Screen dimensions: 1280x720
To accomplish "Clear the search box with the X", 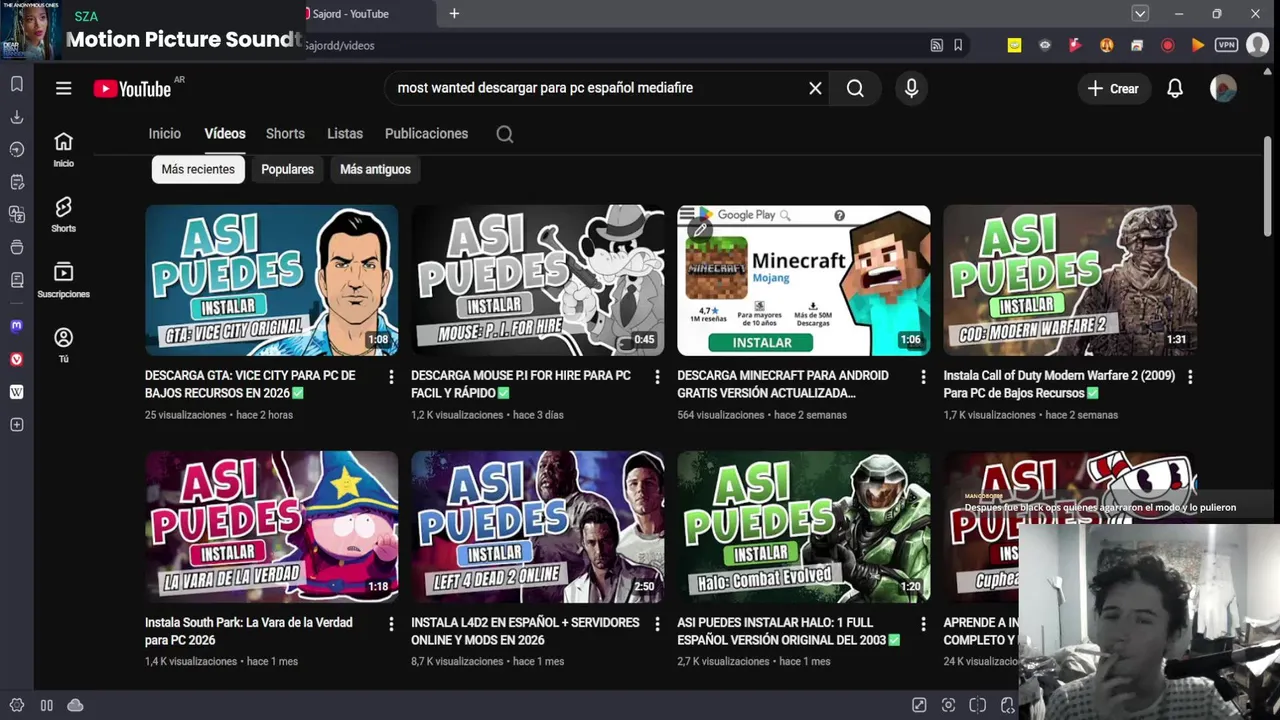I will 815,88.
